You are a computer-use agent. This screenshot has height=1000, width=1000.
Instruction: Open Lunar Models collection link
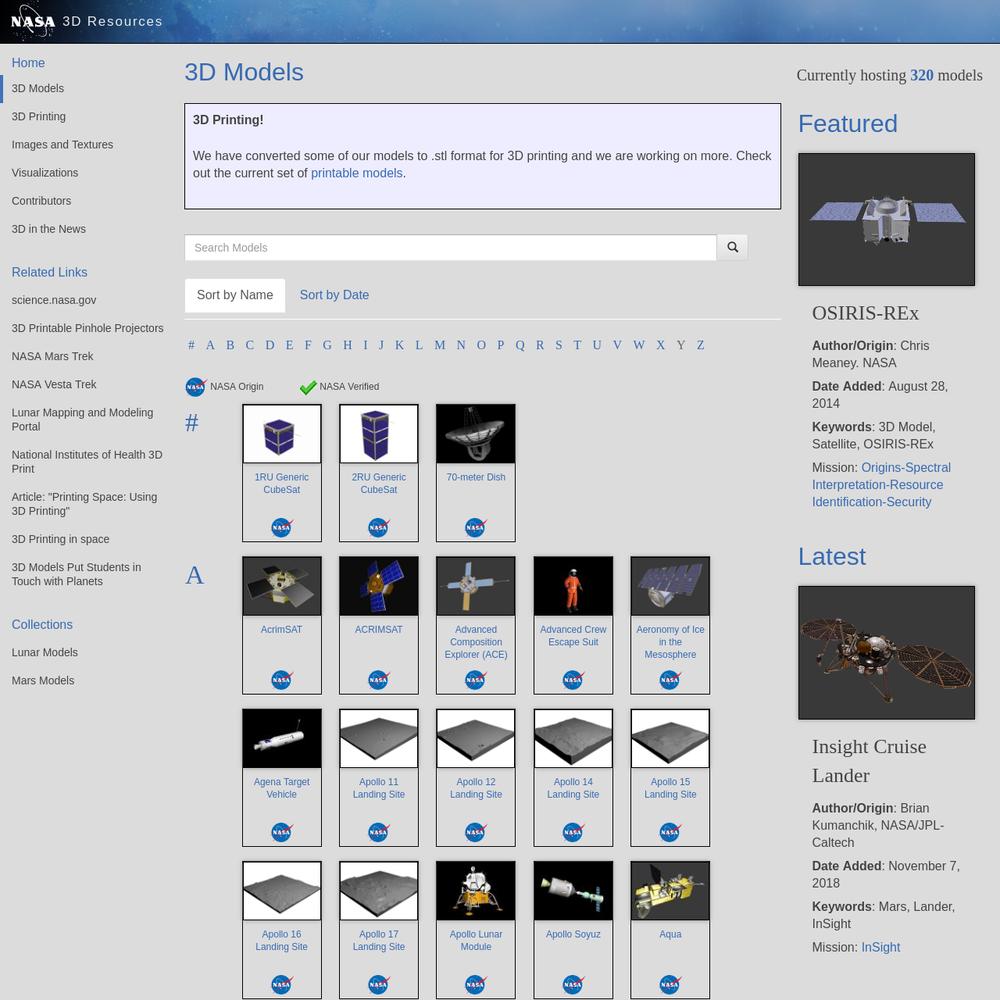45,652
